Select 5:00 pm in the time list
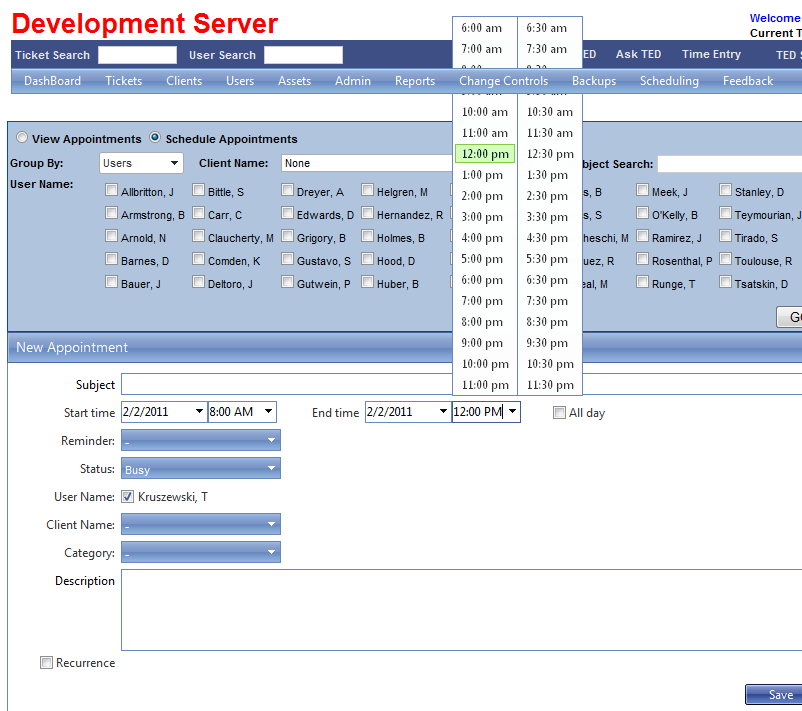Image resolution: width=802 pixels, height=711 pixels. [x=482, y=259]
